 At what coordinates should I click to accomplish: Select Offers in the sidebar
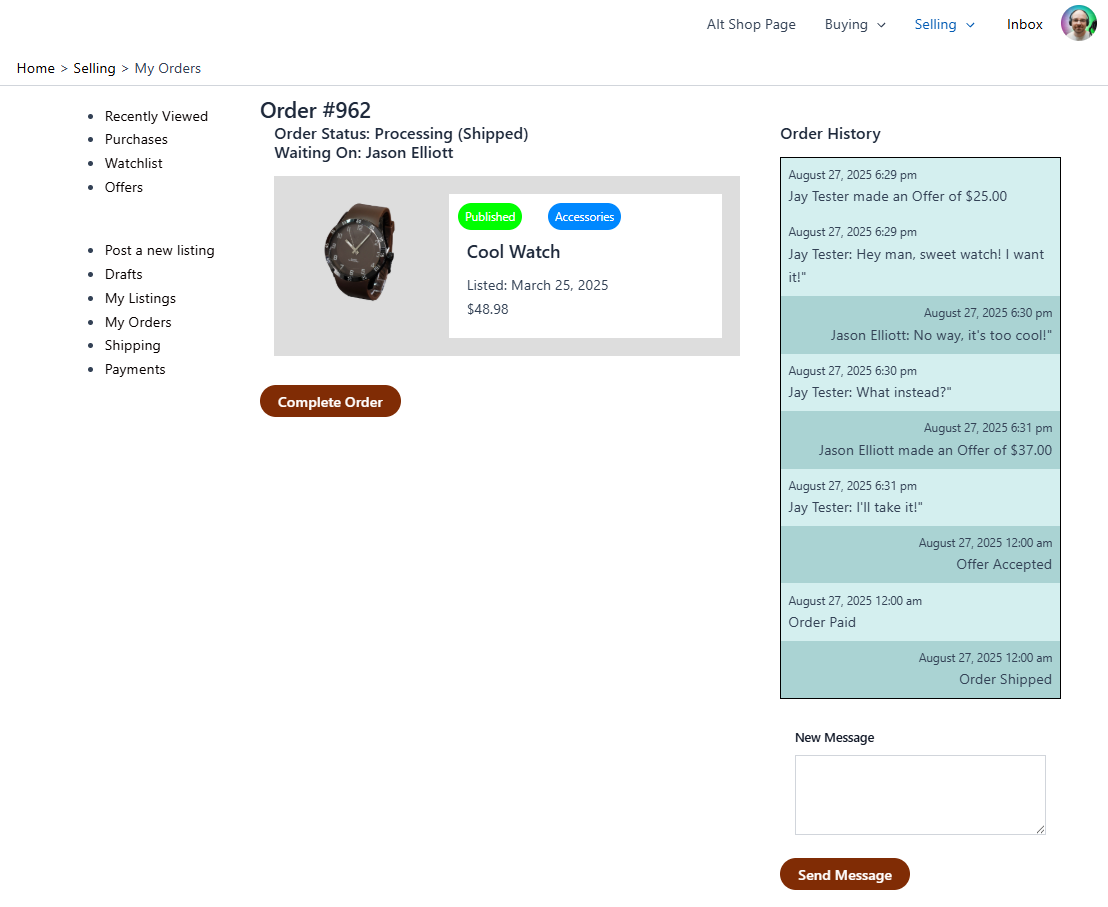(124, 187)
